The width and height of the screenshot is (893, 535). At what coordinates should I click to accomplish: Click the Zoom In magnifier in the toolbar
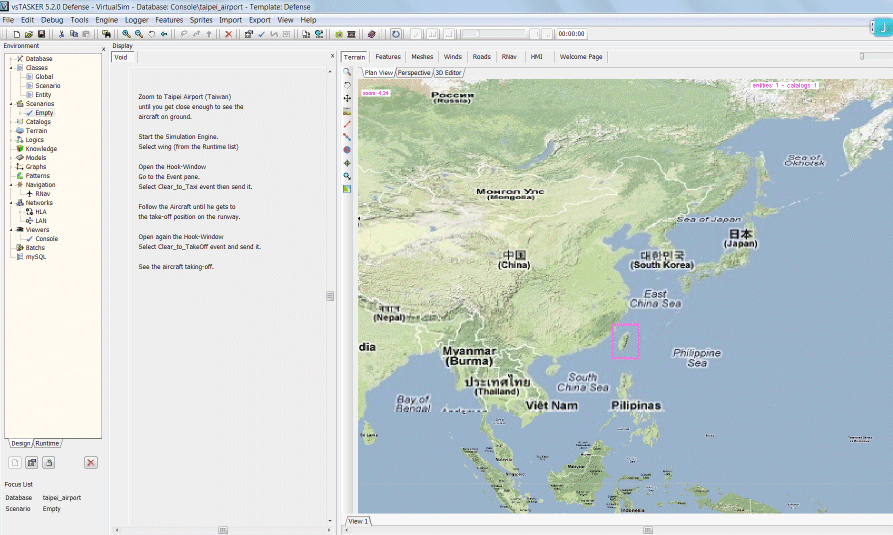125,34
